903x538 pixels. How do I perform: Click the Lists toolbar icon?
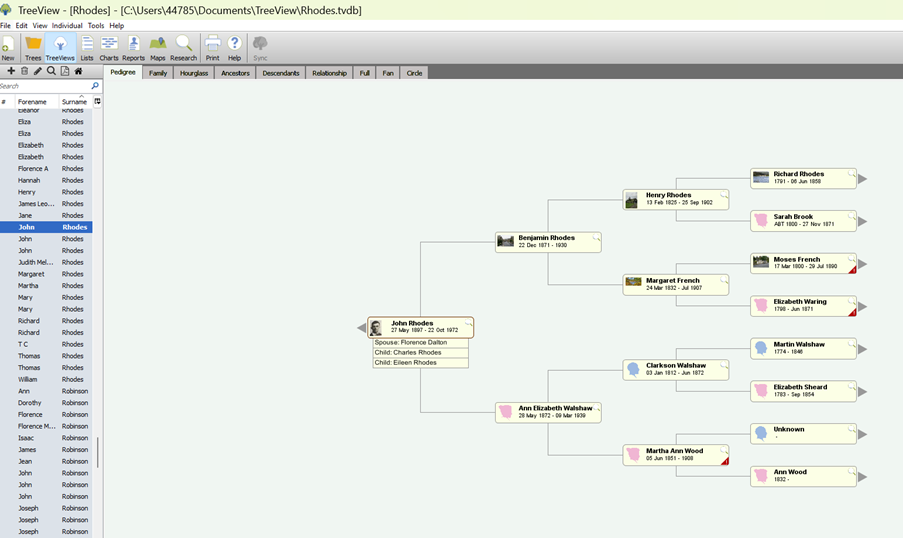(x=87, y=47)
